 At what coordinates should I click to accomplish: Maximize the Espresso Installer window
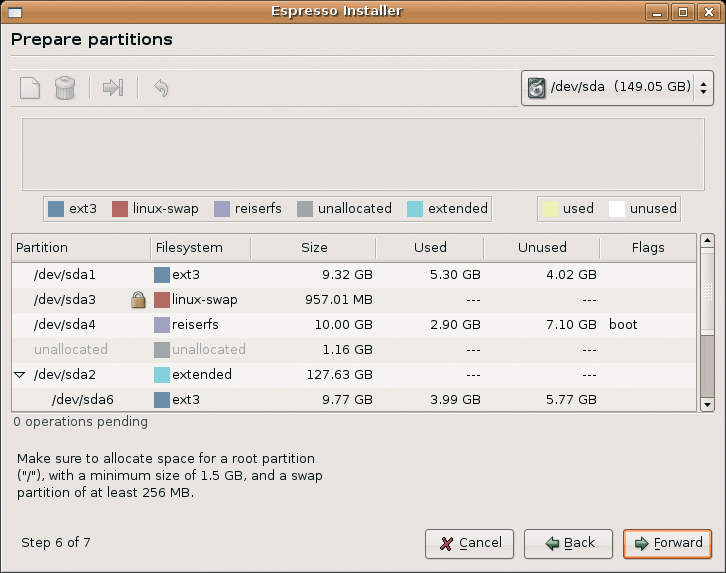click(x=682, y=12)
